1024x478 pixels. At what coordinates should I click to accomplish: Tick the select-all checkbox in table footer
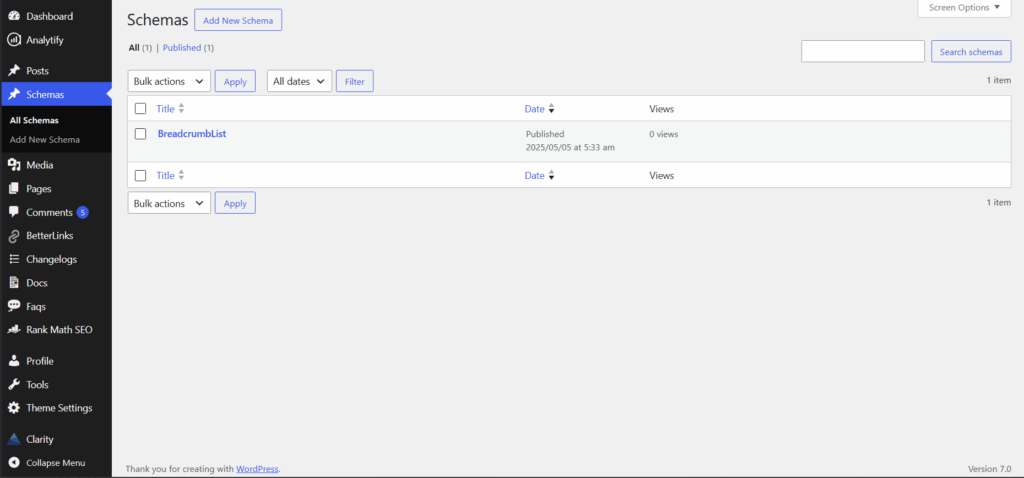pos(140,175)
